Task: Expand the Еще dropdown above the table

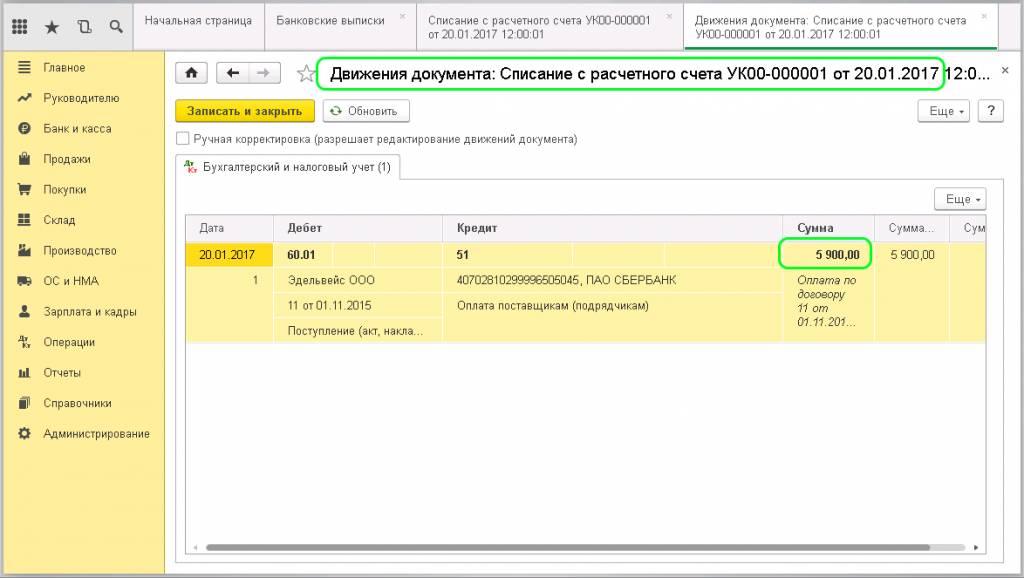Action: tap(960, 199)
